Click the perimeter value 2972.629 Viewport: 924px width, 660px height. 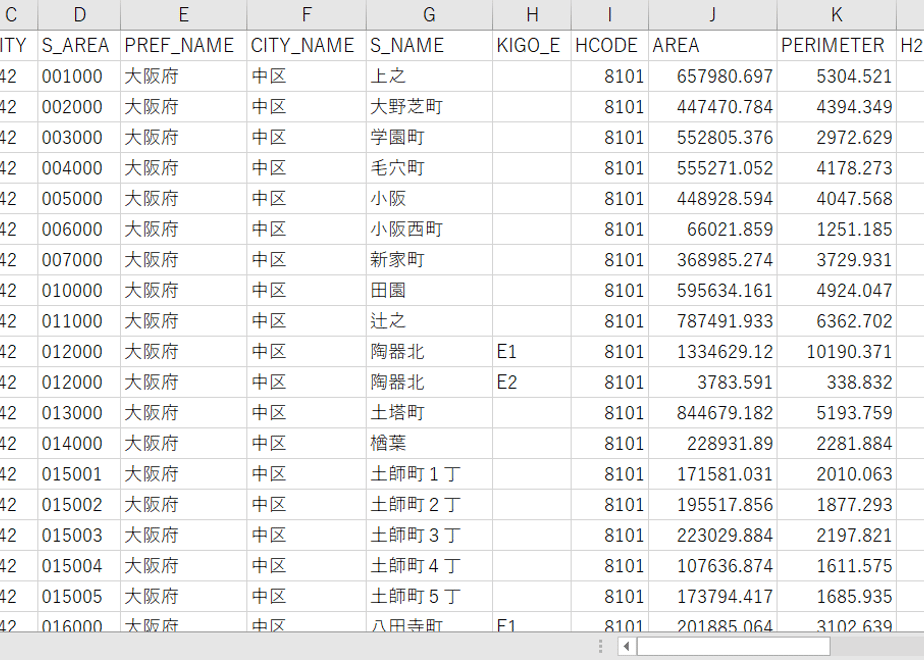[836, 137]
